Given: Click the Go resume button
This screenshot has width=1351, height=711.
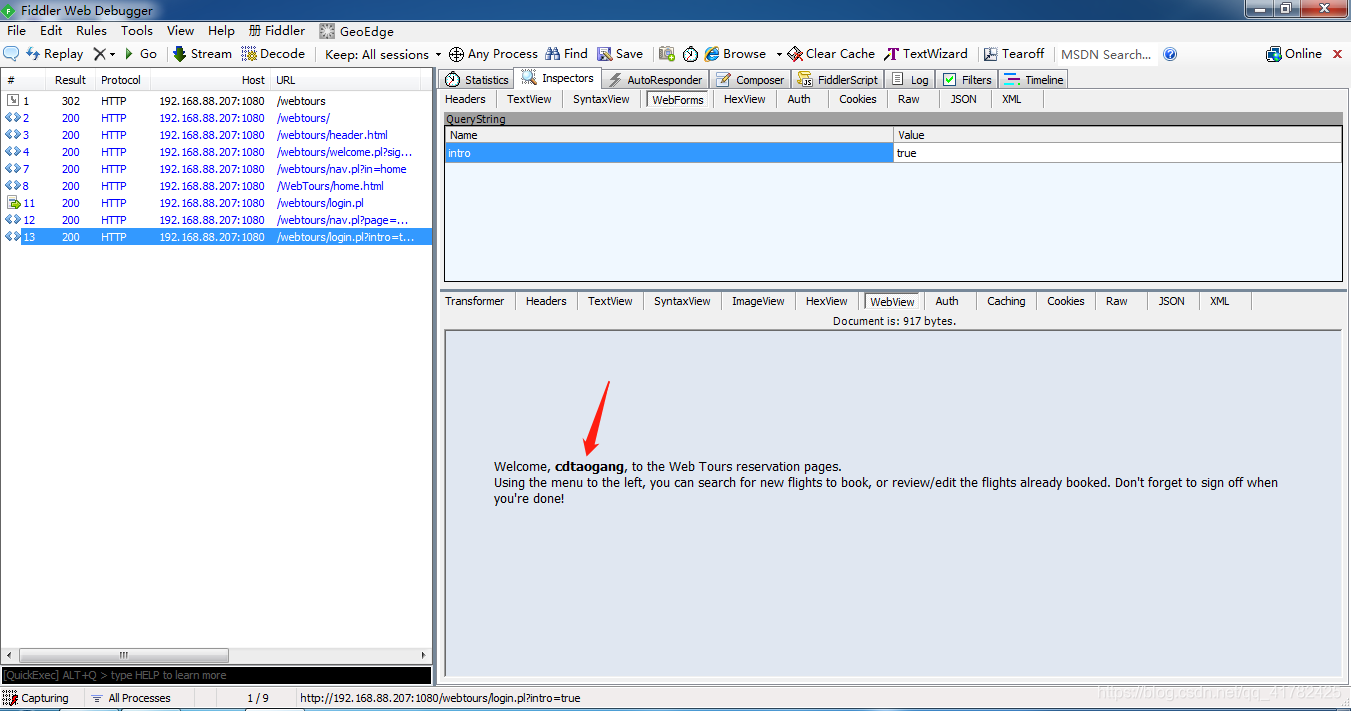Looking at the screenshot, I should pyautogui.click(x=140, y=54).
